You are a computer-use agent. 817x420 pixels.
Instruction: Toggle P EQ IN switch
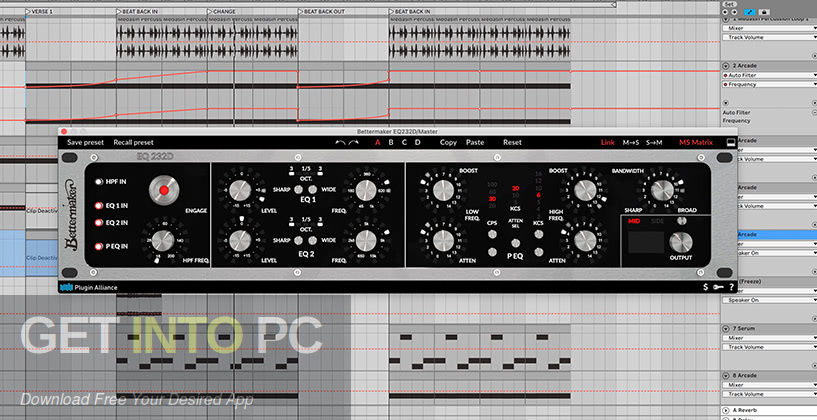pos(98,246)
